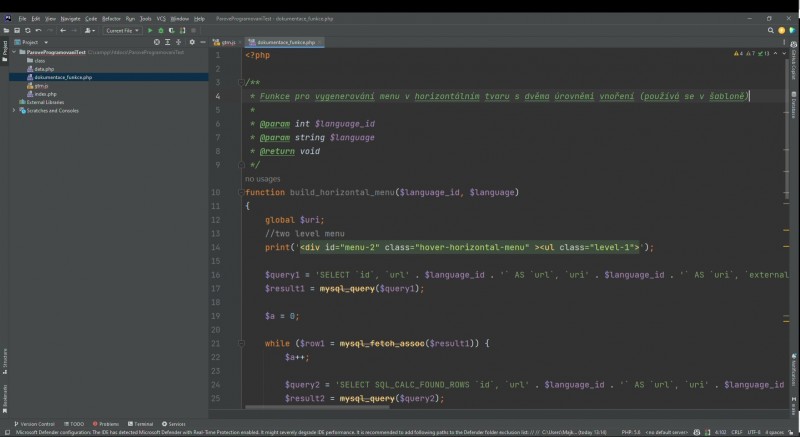
Task: Select index.php in the project tree
Action: point(46,94)
